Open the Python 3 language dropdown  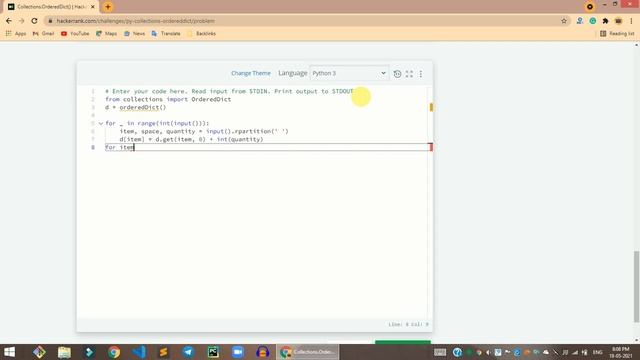[349, 73]
